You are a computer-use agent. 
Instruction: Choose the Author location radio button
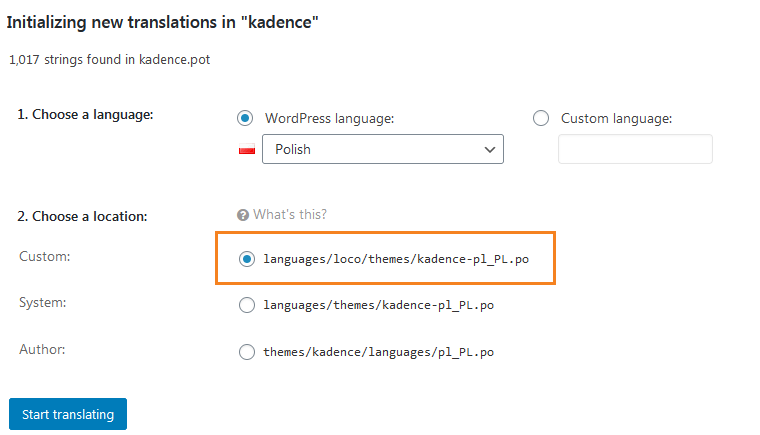point(247,352)
